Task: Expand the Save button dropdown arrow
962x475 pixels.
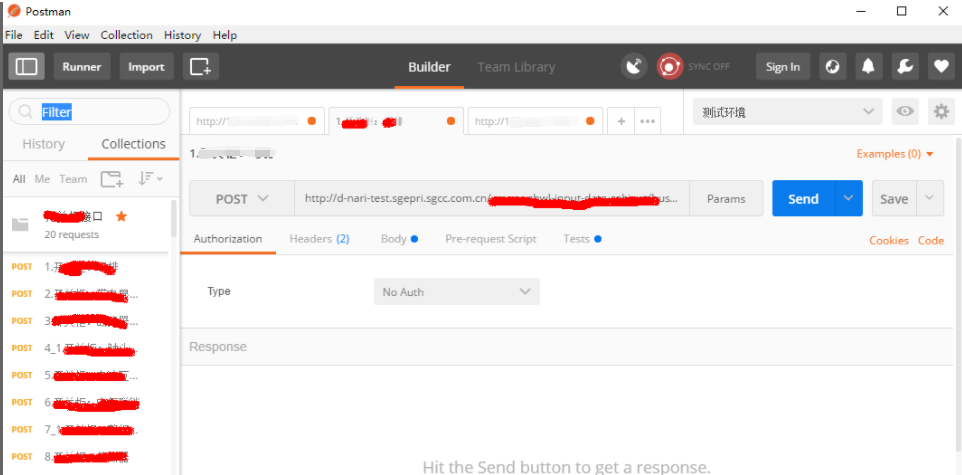Action: click(929, 198)
